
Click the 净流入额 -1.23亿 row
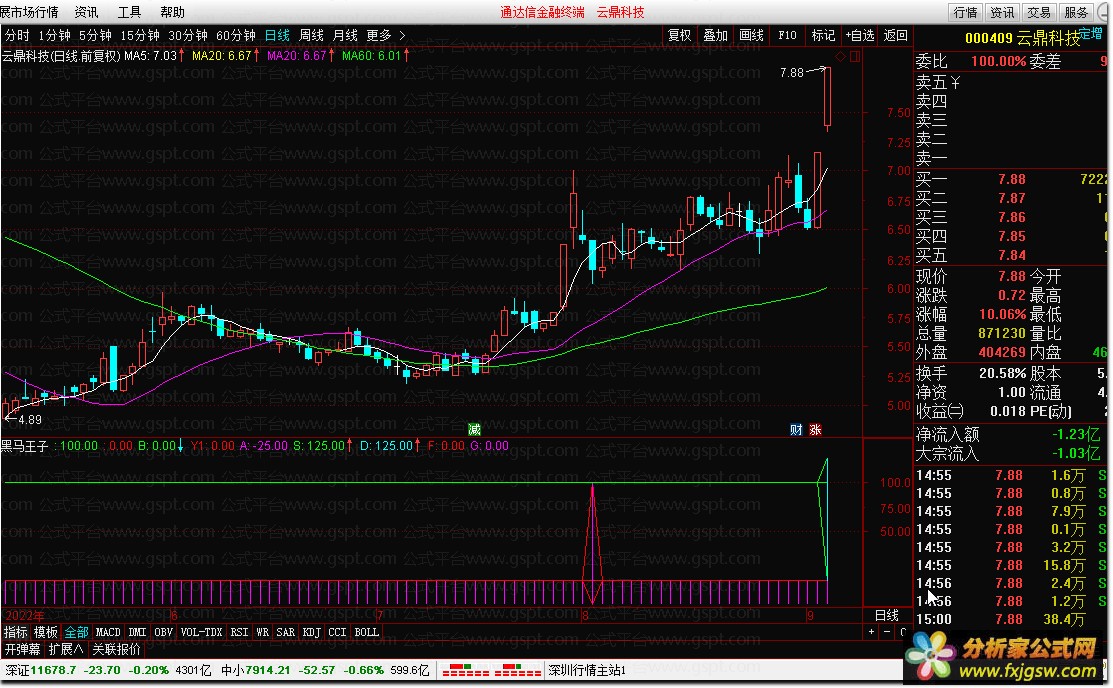[x=1011, y=434]
